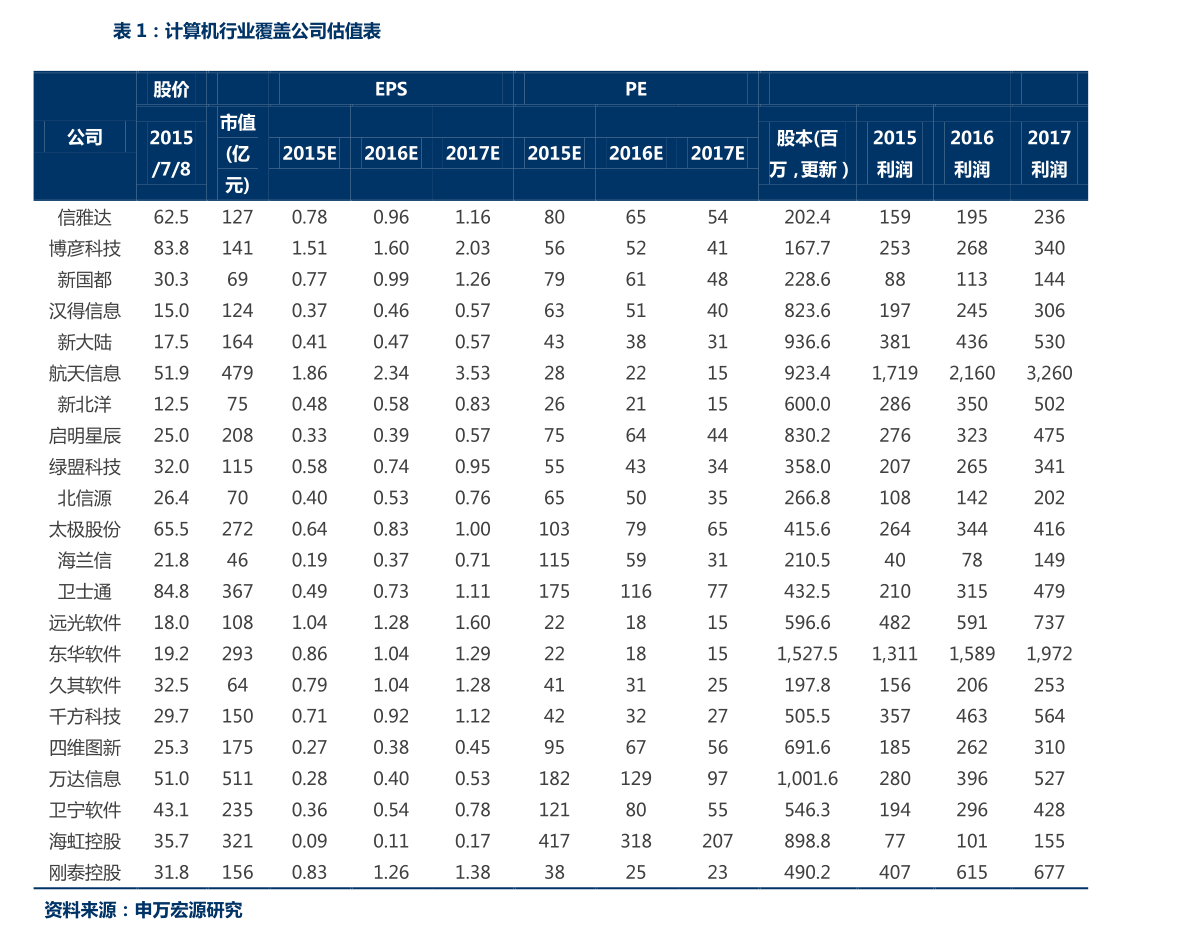
Task: Click 卫士通 stock price 84.8
Action: (171, 592)
